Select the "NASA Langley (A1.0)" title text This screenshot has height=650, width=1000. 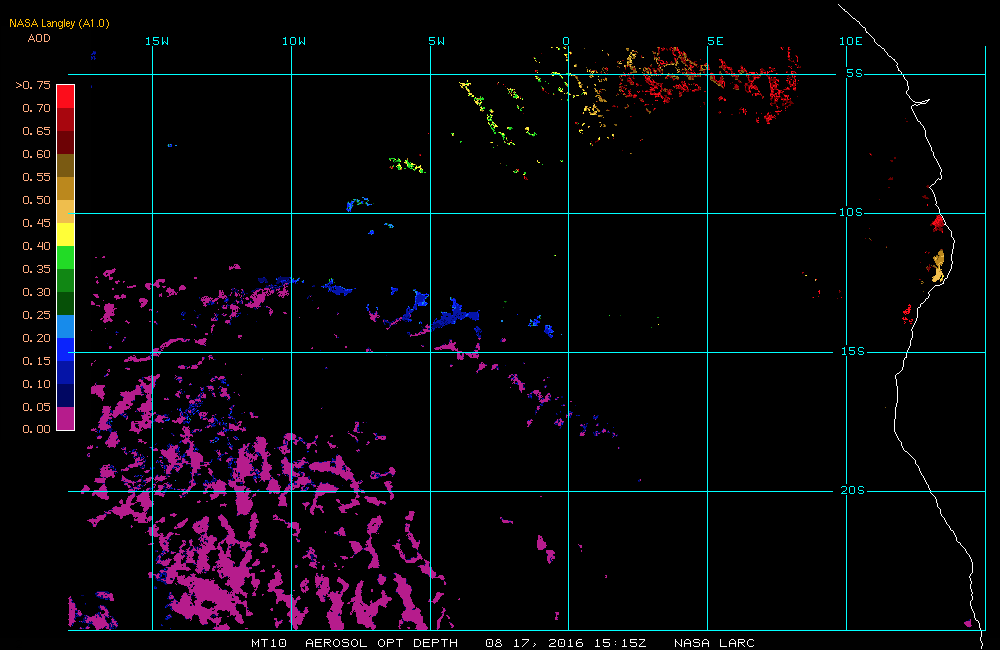[x=59, y=23]
